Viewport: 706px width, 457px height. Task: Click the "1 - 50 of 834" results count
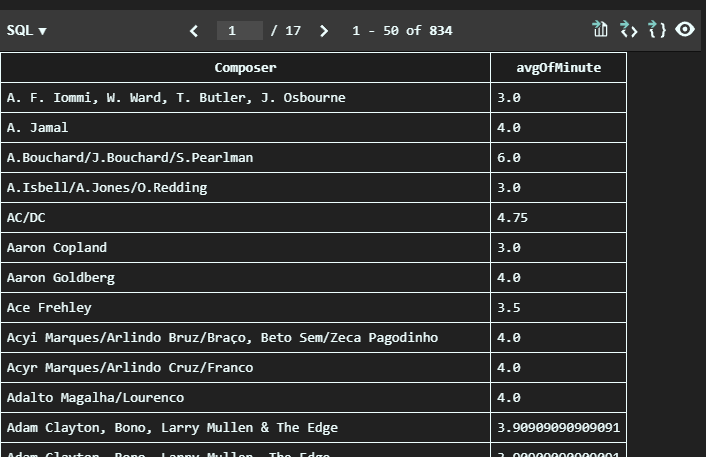402,31
